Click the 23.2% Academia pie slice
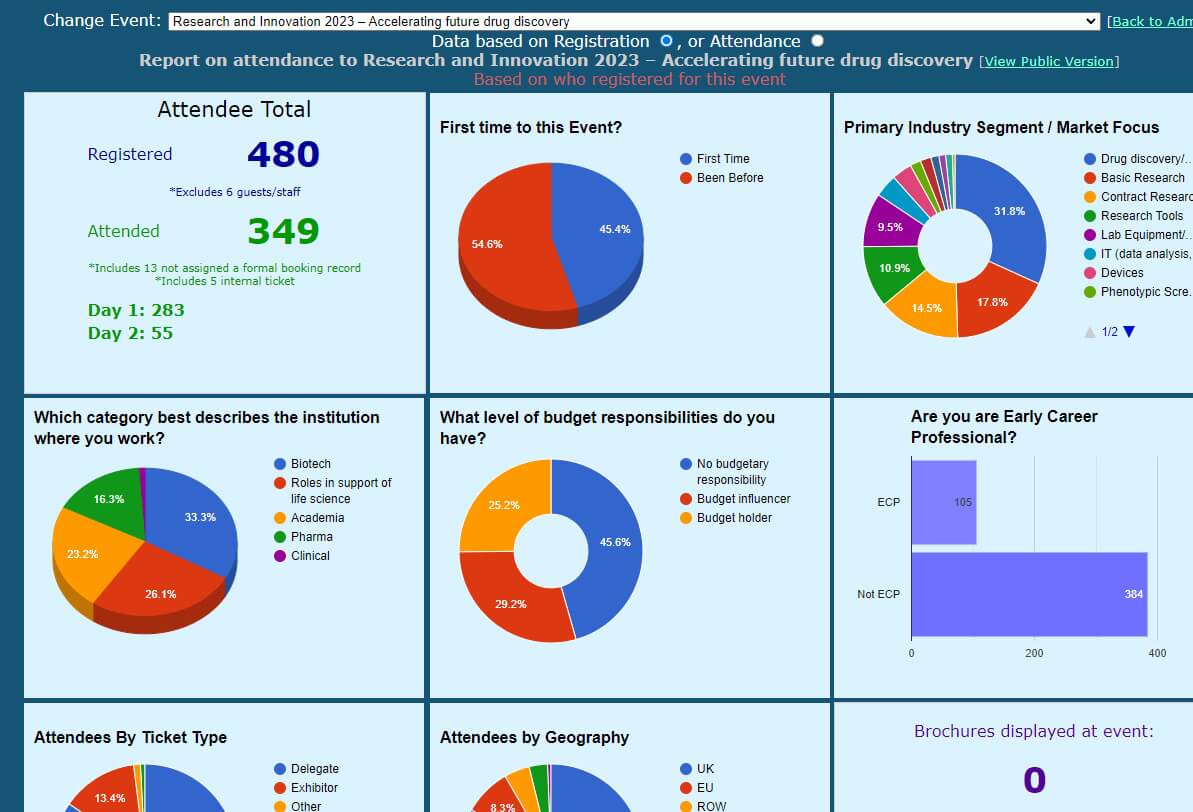Screen dimensions: 1193x812 tap(87, 556)
